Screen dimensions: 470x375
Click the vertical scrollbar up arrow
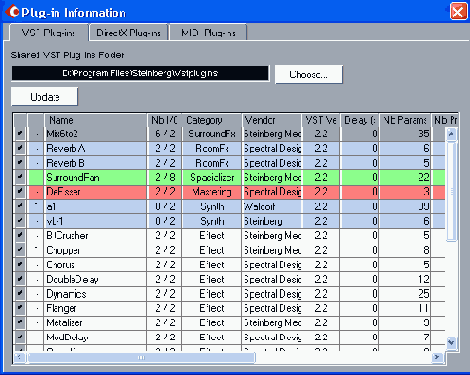pos(451,134)
